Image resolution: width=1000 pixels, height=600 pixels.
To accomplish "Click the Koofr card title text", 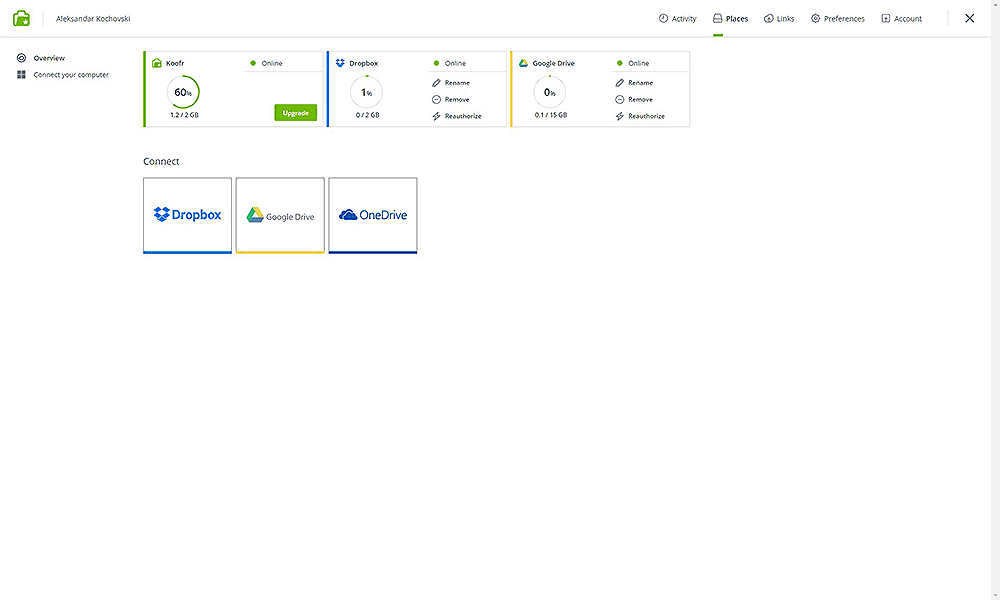I will pos(175,63).
